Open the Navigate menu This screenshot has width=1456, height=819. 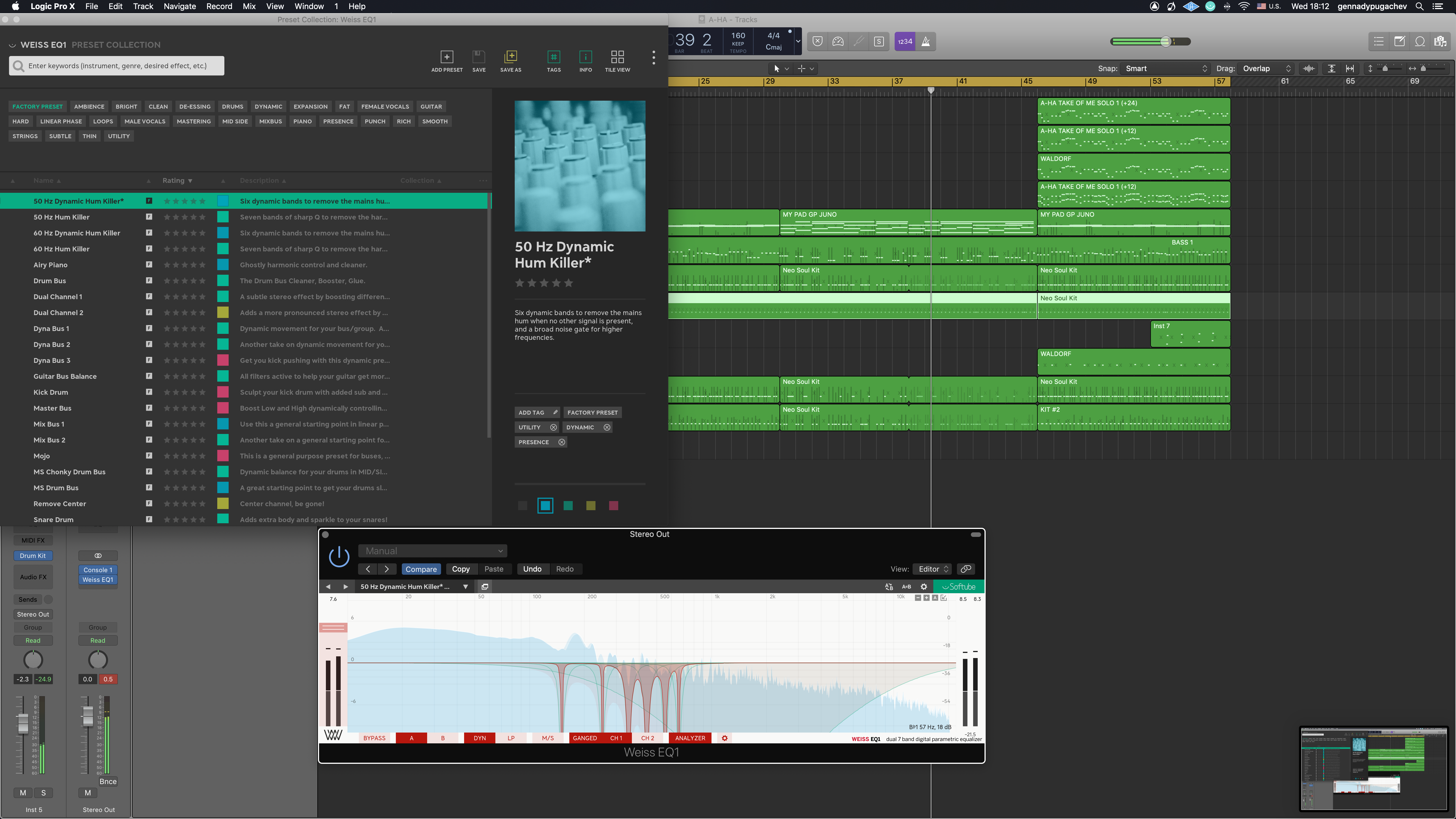click(x=179, y=6)
